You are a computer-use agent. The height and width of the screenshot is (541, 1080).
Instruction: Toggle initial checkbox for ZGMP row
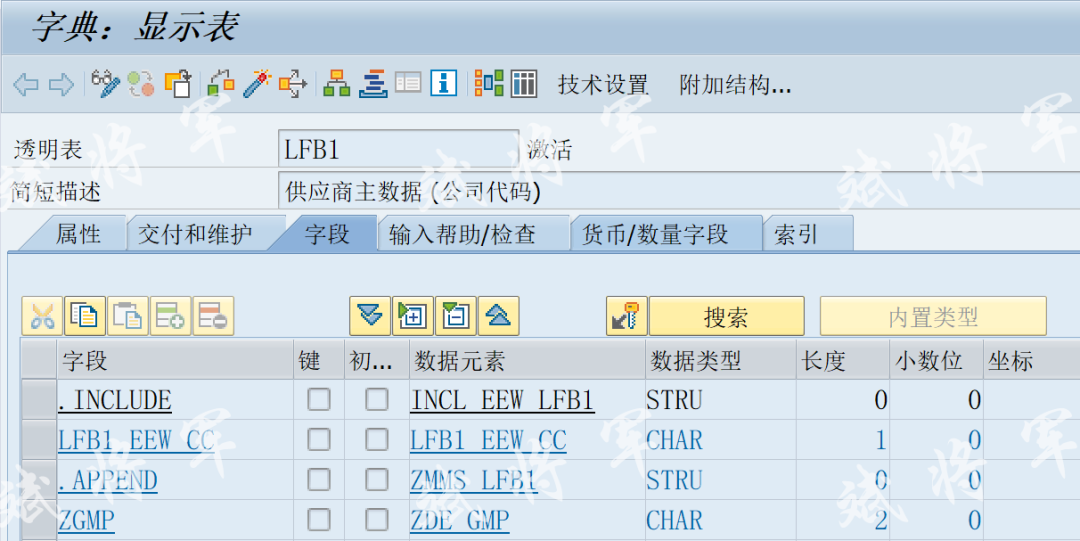point(376,519)
